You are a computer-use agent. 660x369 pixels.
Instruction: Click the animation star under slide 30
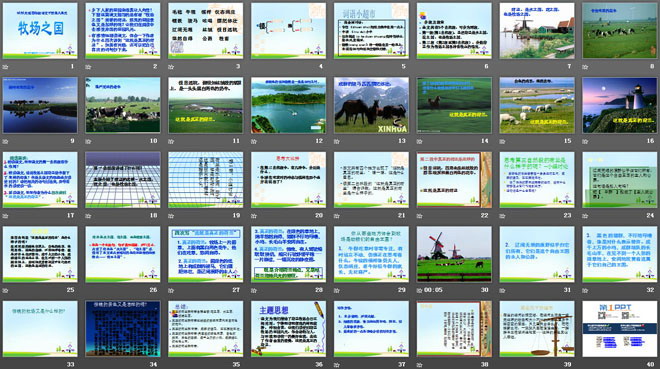[x=420, y=290]
